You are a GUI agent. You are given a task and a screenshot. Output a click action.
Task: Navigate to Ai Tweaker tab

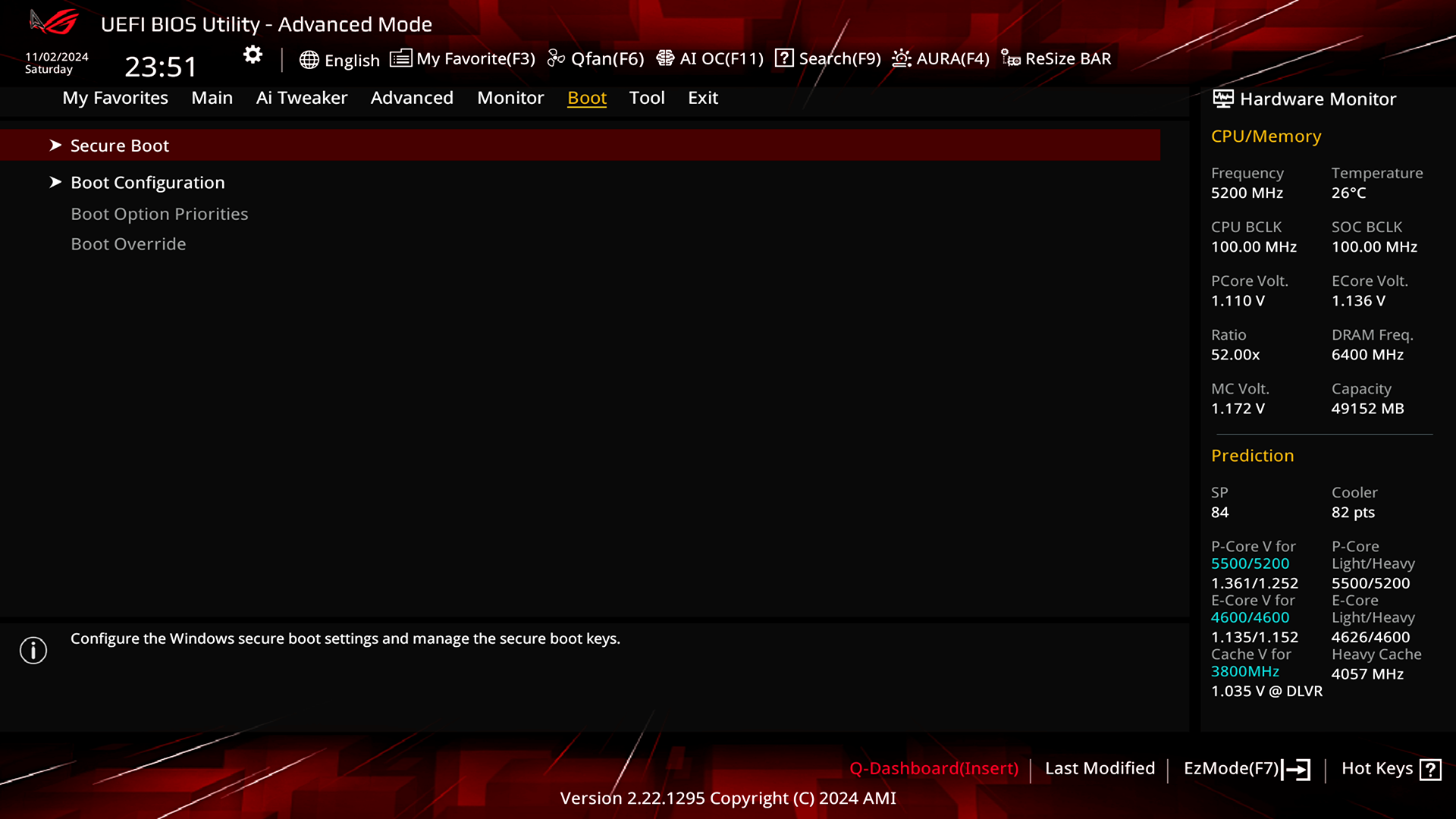(x=301, y=97)
